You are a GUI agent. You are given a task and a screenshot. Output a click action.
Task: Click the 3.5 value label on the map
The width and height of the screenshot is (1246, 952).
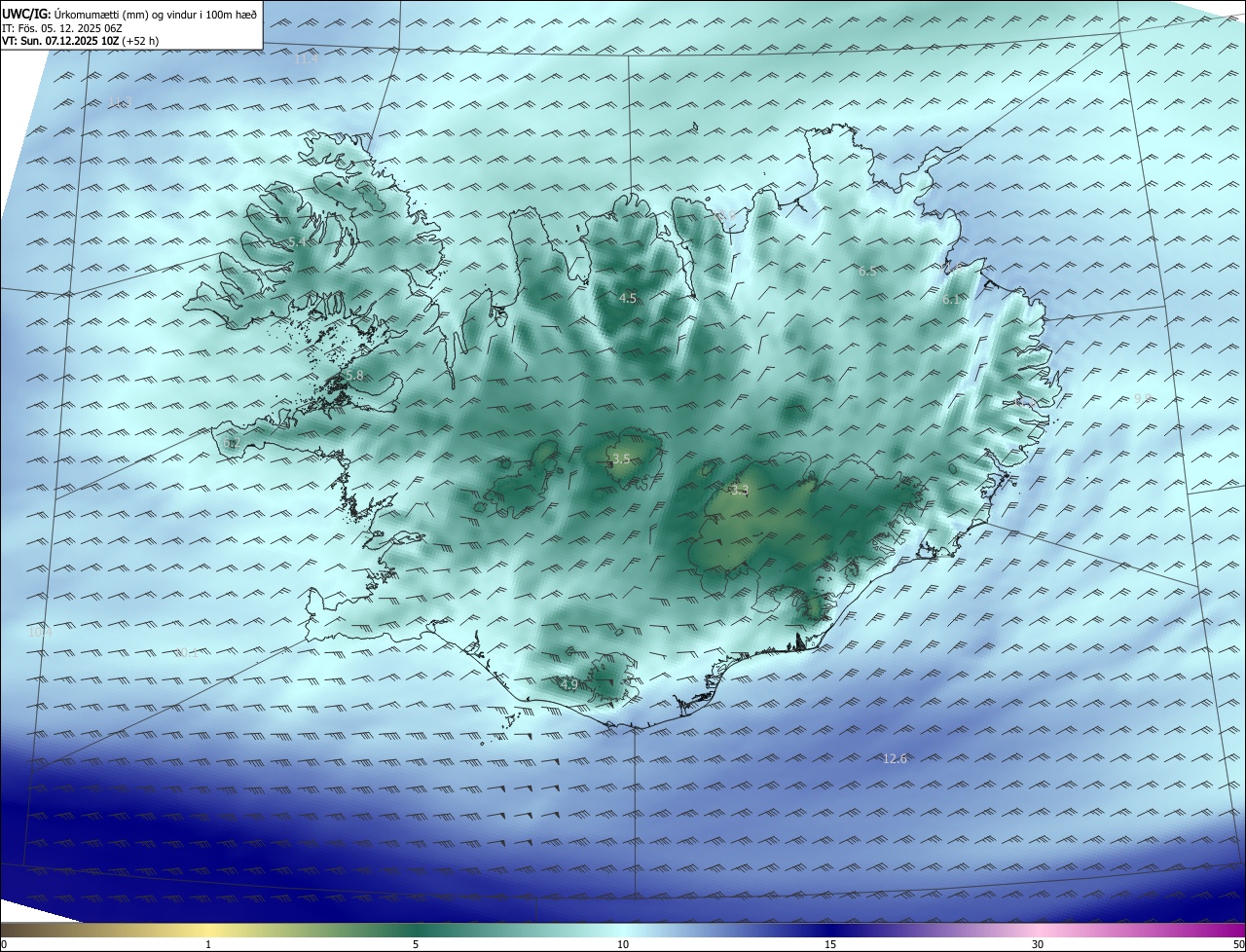[621, 458]
